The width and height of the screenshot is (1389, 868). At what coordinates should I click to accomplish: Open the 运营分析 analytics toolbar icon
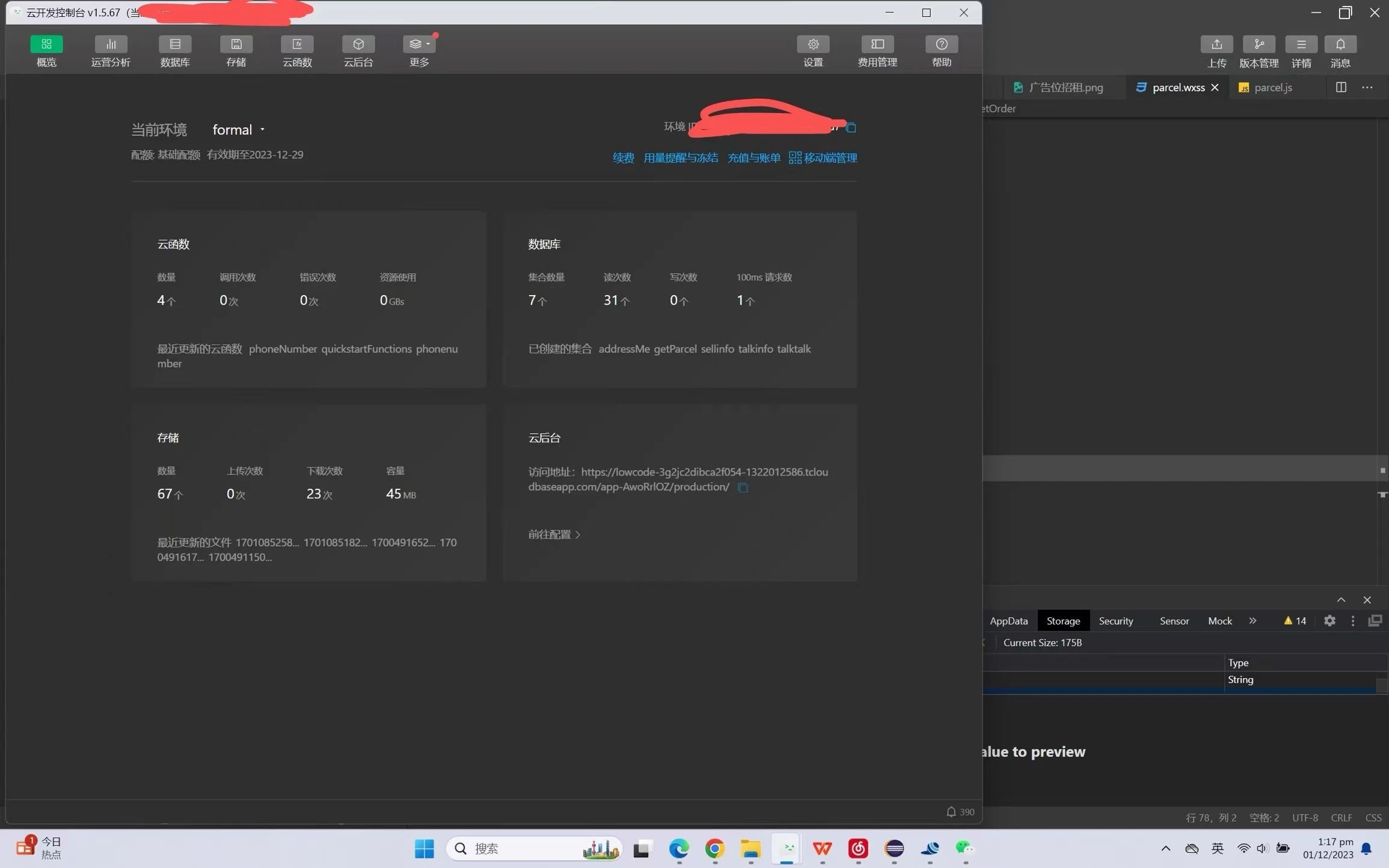(x=111, y=45)
